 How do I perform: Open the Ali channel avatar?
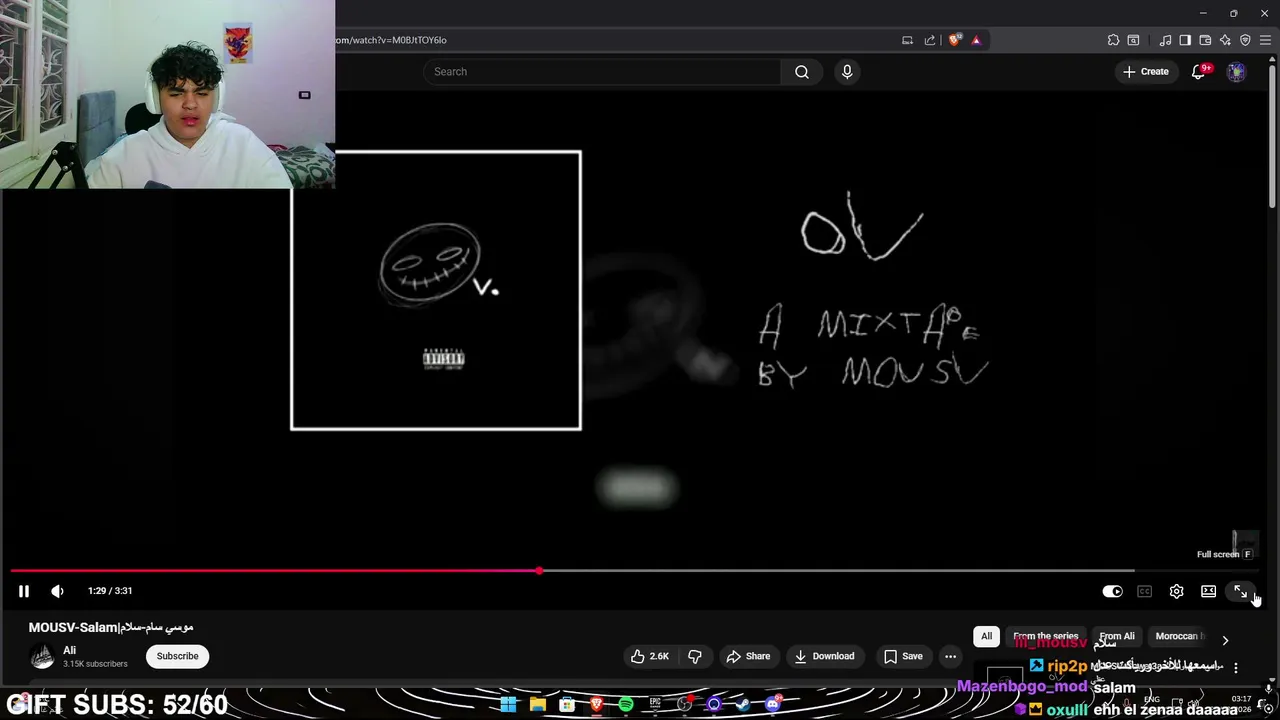click(42, 656)
